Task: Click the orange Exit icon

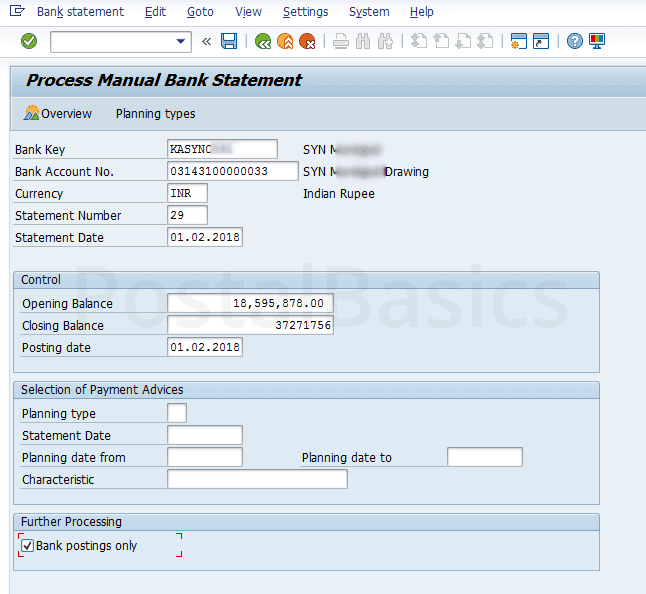Action: tap(285, 41)
